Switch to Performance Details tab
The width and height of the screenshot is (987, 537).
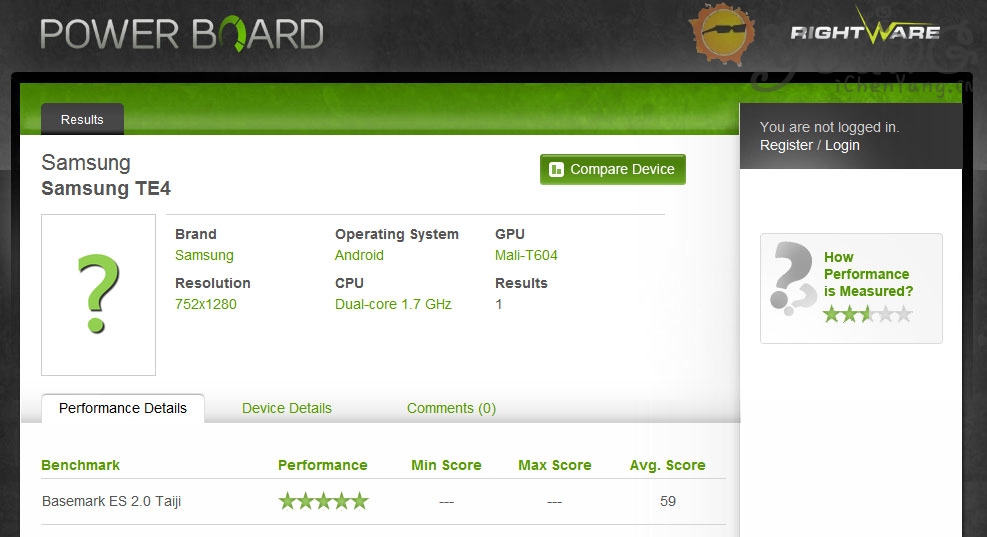coord(123,408)
